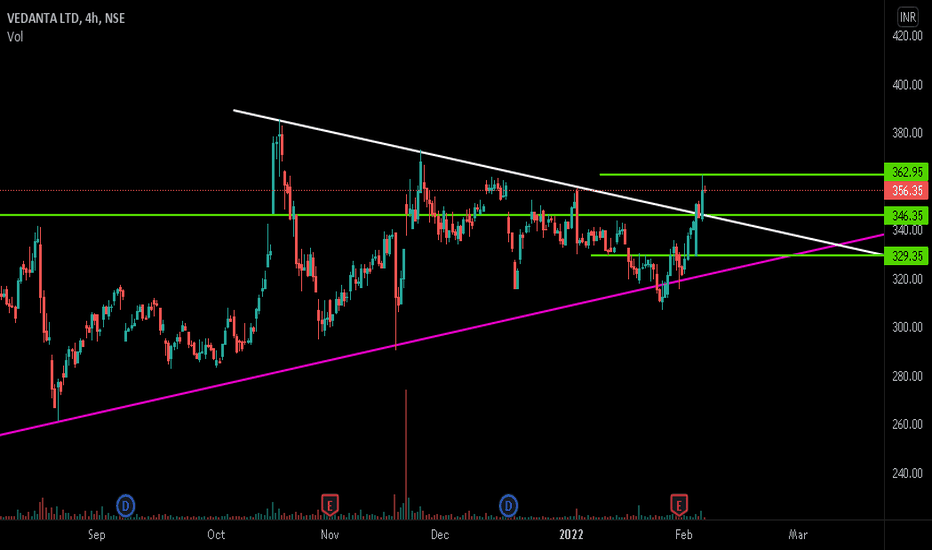Screen dimensions: 932x550
Task: Select the short green line at 329.35
Action: click(x=737, y=255)
